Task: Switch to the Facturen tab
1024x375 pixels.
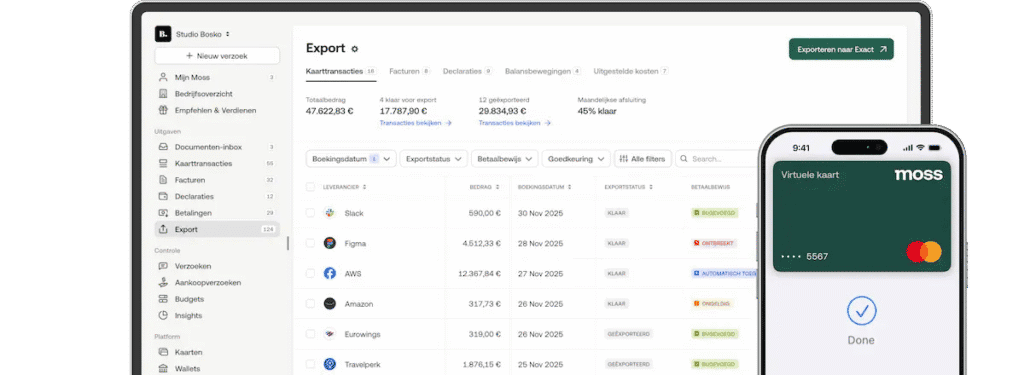Action: pyautogui.click(x=409, y=71)
